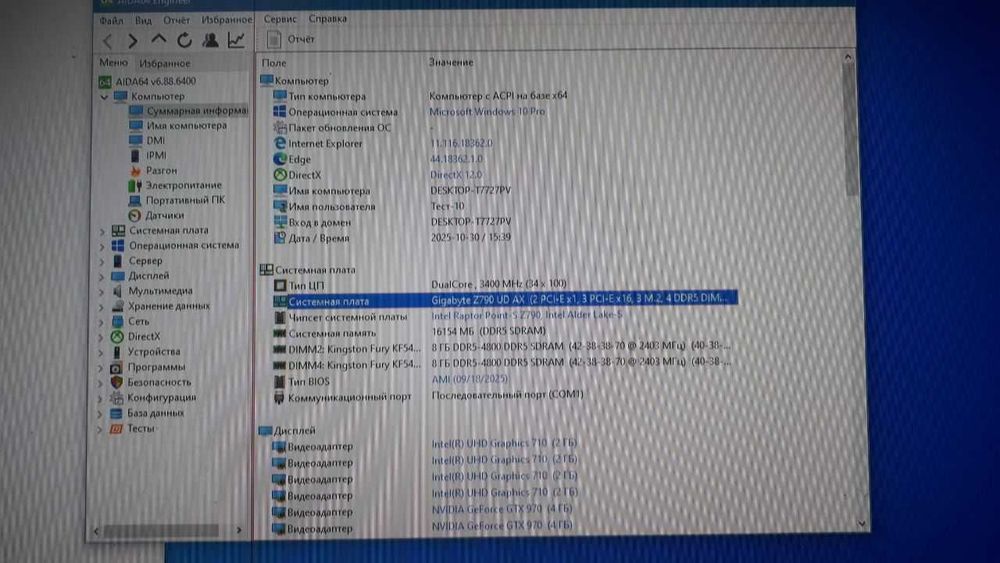Click the Internet Explorer row icon
Screen dimensions: 1000x563
(279, 143)
